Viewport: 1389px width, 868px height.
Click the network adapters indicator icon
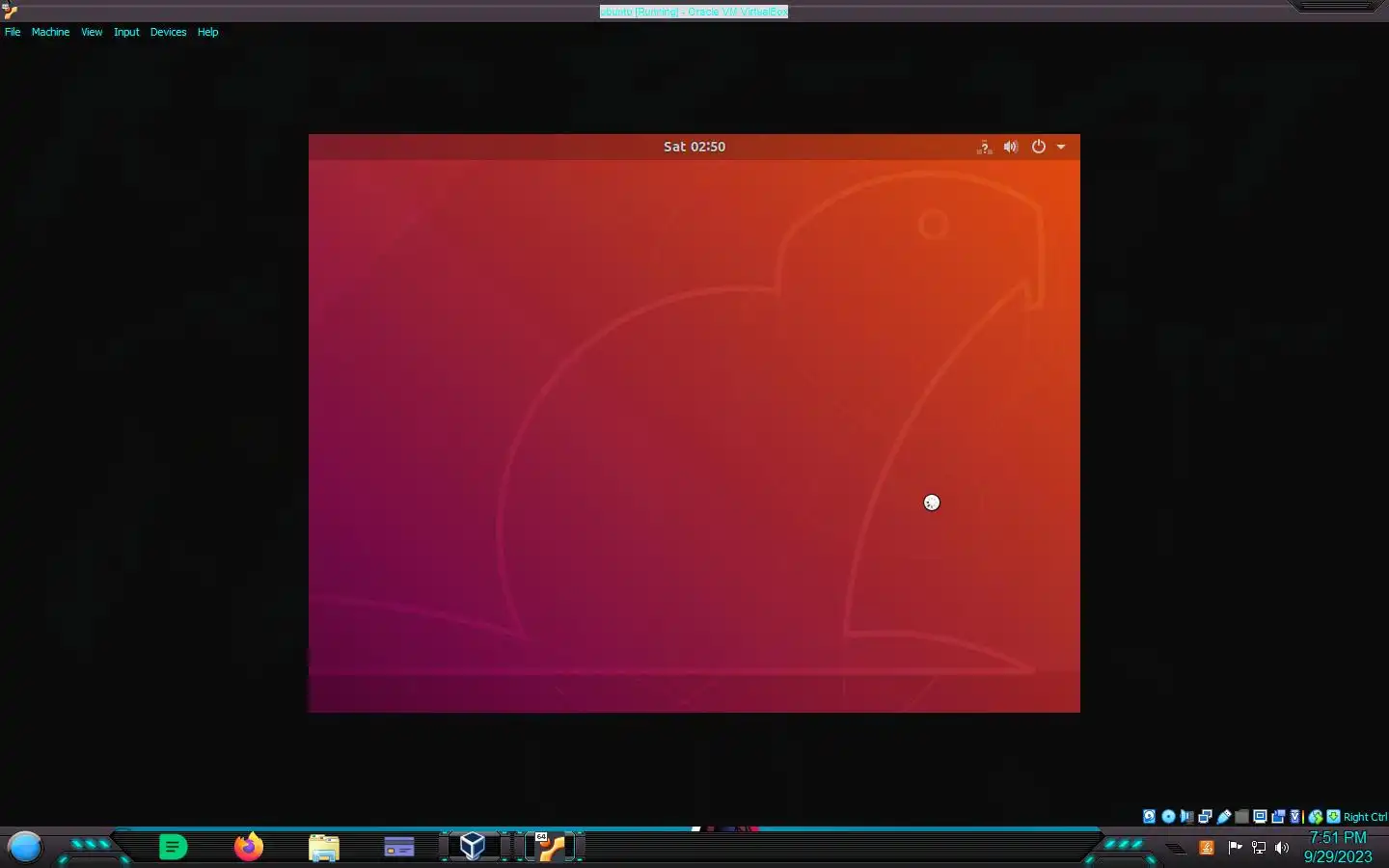pyautogui.click(x=1205, y=817)
